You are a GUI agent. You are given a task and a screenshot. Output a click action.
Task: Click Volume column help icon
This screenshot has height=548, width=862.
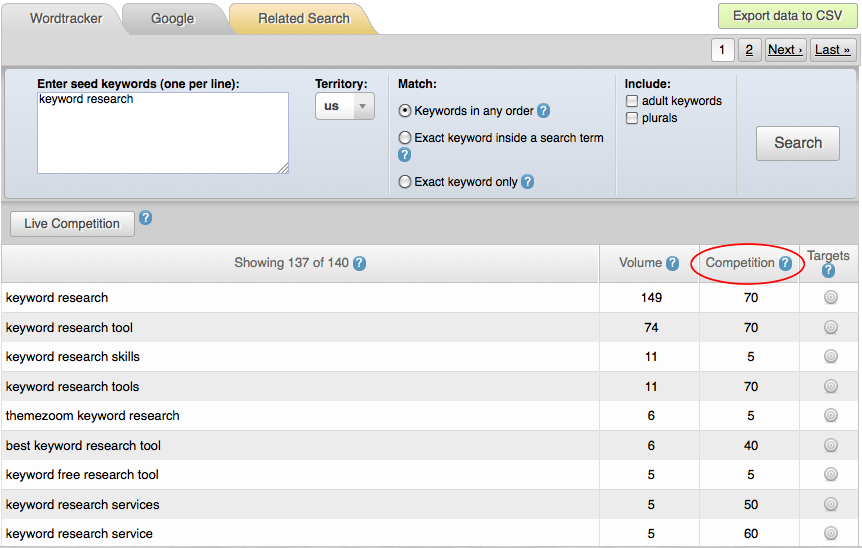pos(672,263)
